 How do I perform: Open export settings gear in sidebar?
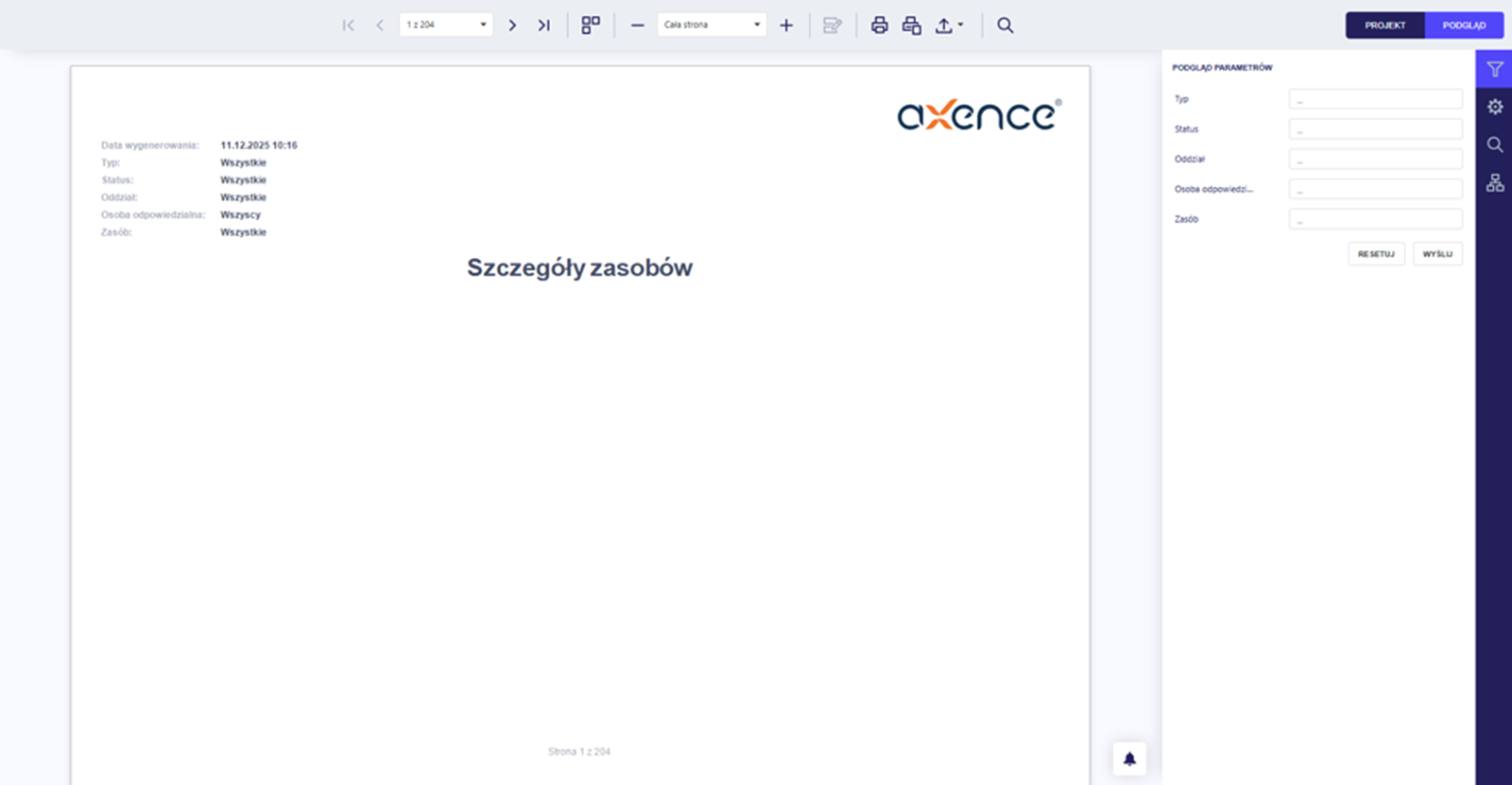pyautogui.click(x=1494, y=107)
